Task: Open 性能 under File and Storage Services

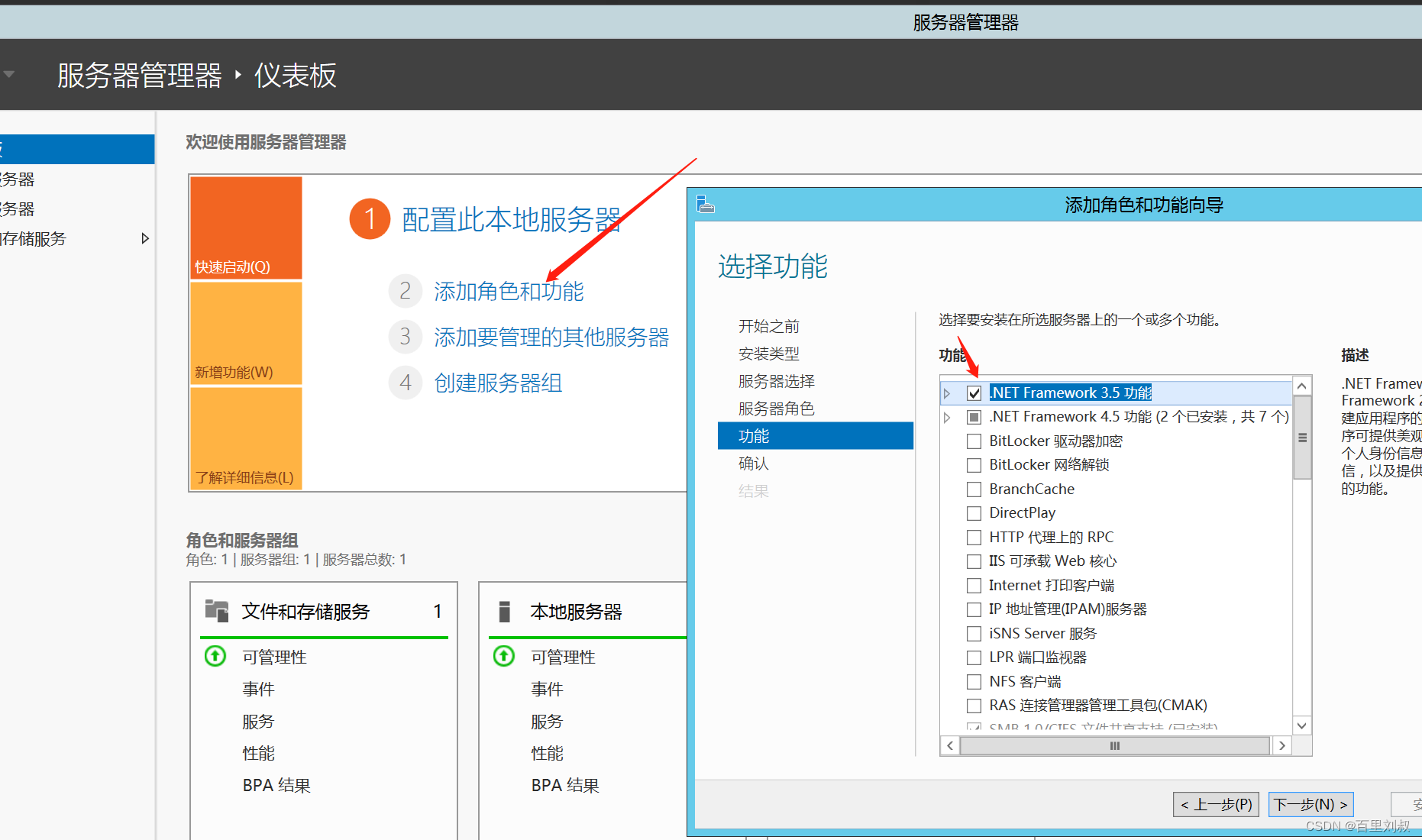Action: pos(258,753)
